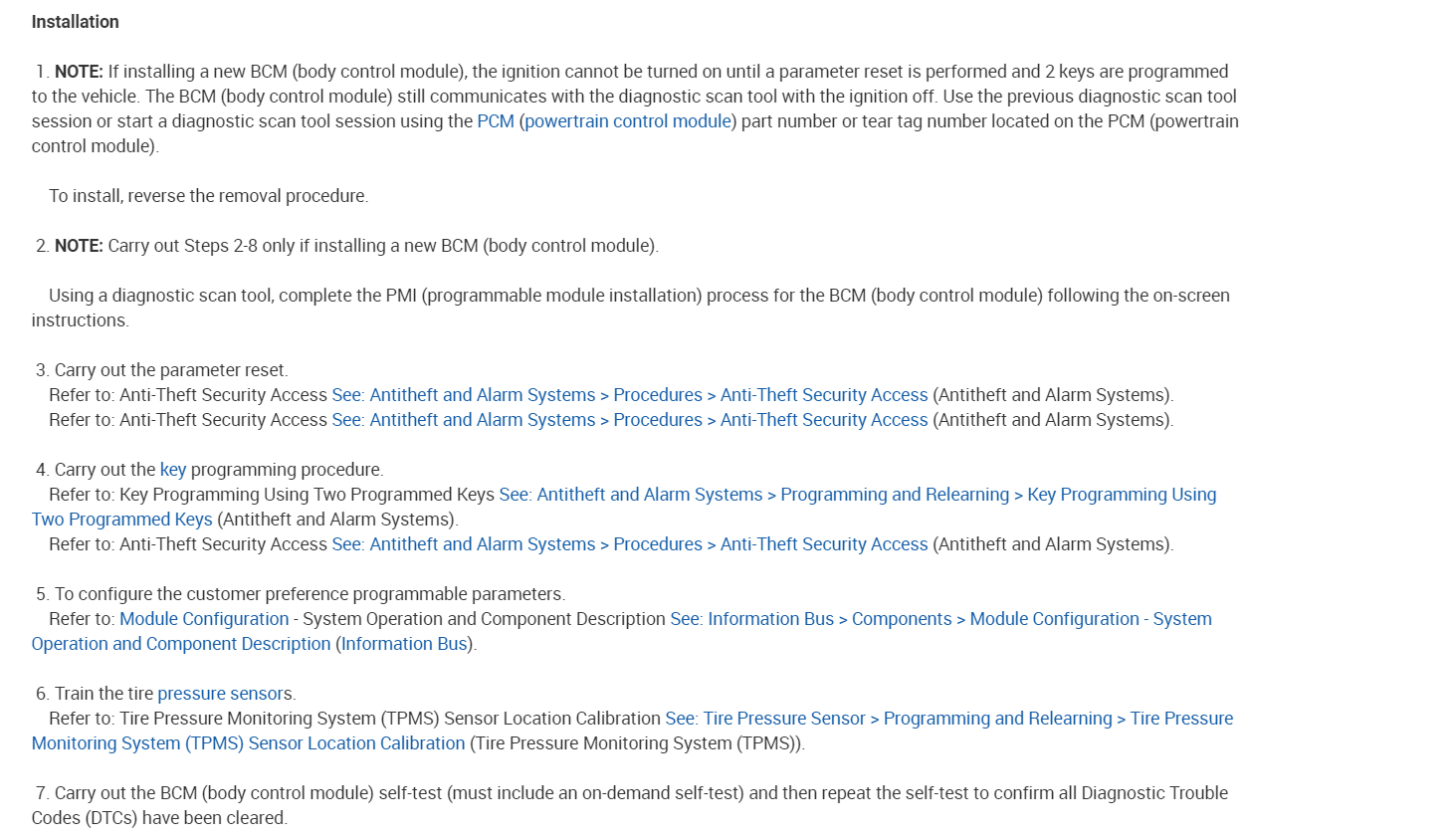Screen dimensions: 1456x838
Task: Click "Carry out the parameter reset" step text
Action: (170, 370)
